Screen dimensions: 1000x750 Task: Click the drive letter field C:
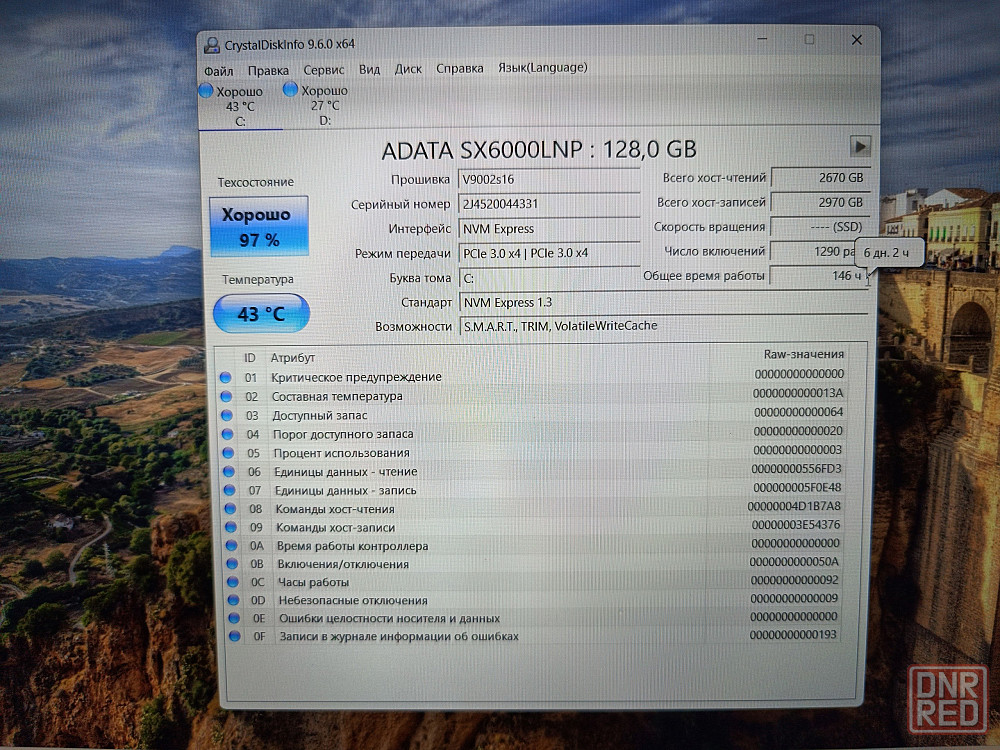point(548,278)
